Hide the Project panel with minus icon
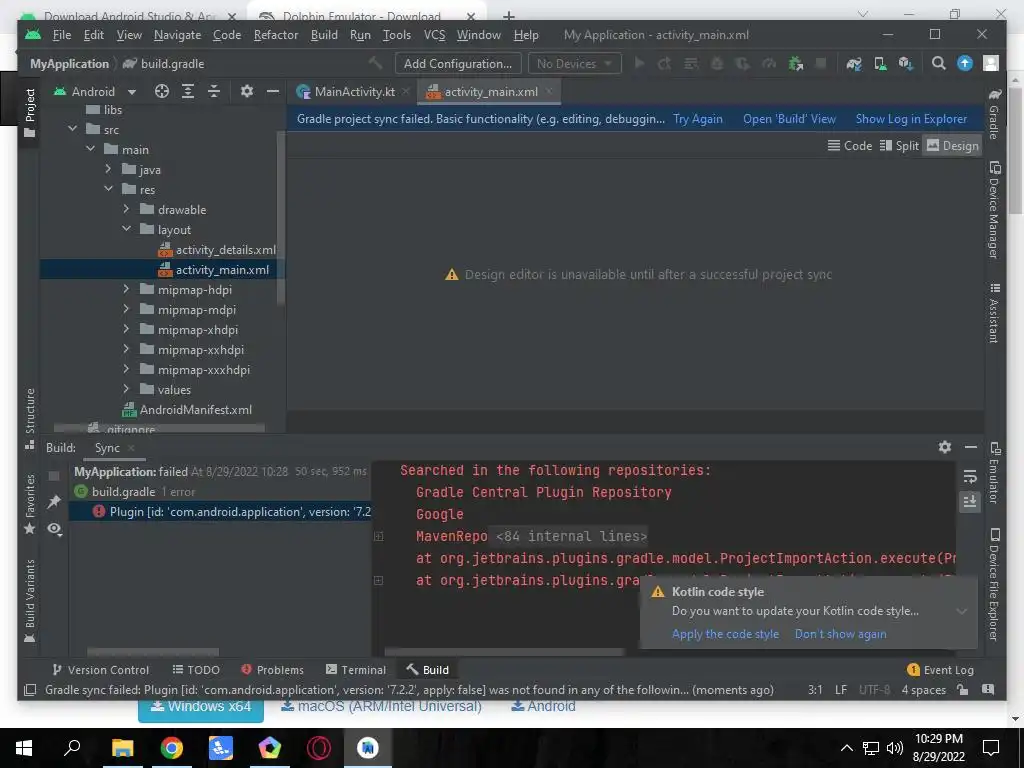This screenshot has width=1024, height=768. pyautogui.click(x=273, y=91)
